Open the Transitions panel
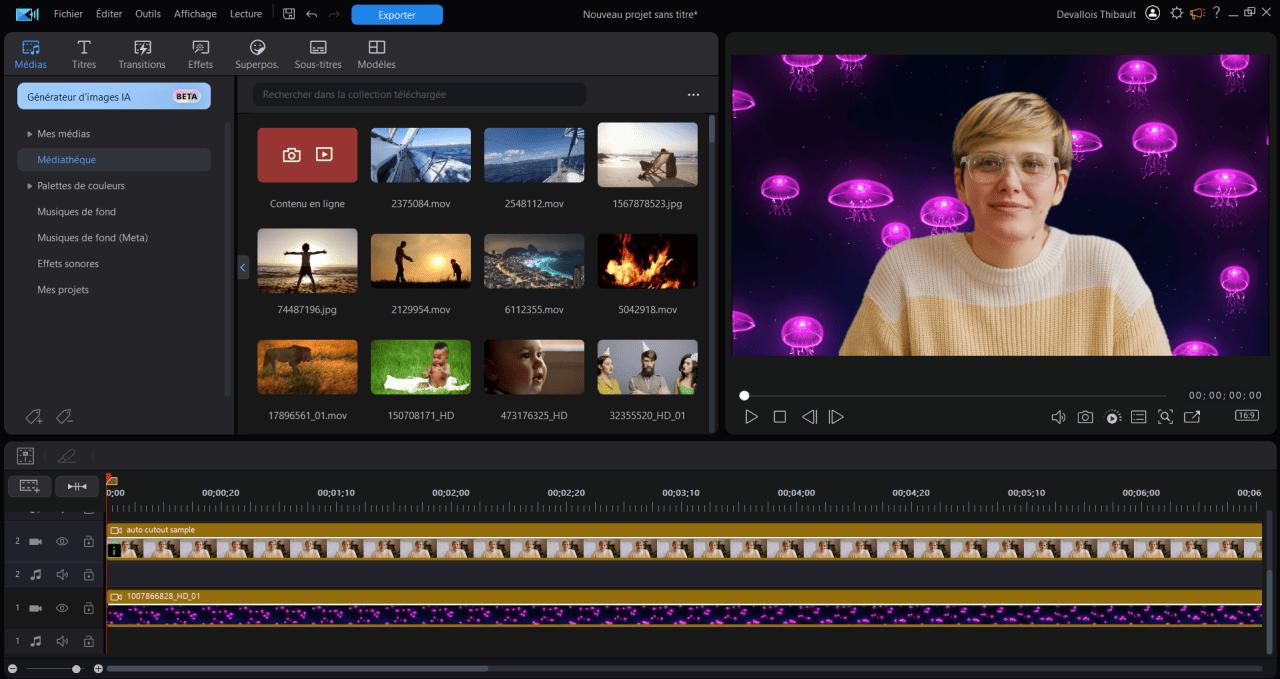This screenshot has height=679, width=1280. (142, 54)
